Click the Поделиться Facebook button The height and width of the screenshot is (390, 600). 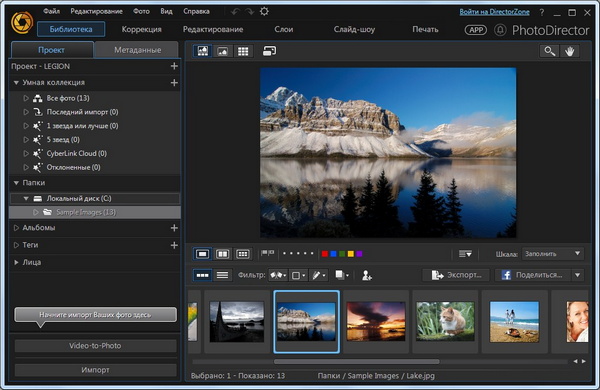pos(532,275)
